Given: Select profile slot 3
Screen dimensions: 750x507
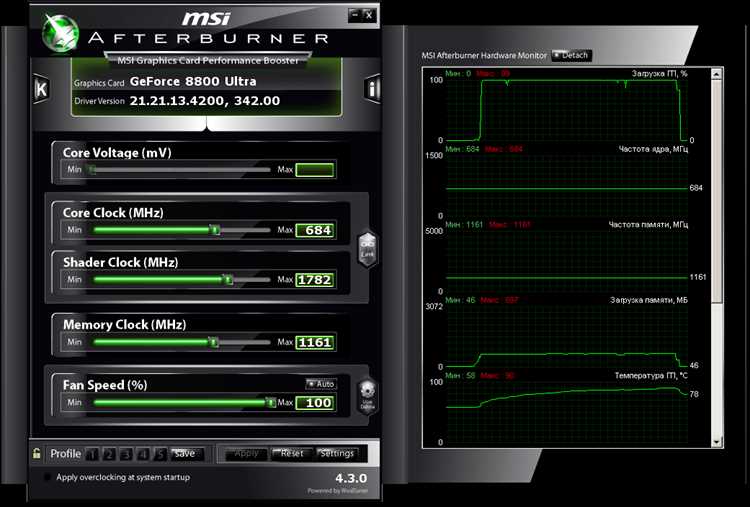Looking at the screenshot, I should pyautogui.click(x=126, y=454).
